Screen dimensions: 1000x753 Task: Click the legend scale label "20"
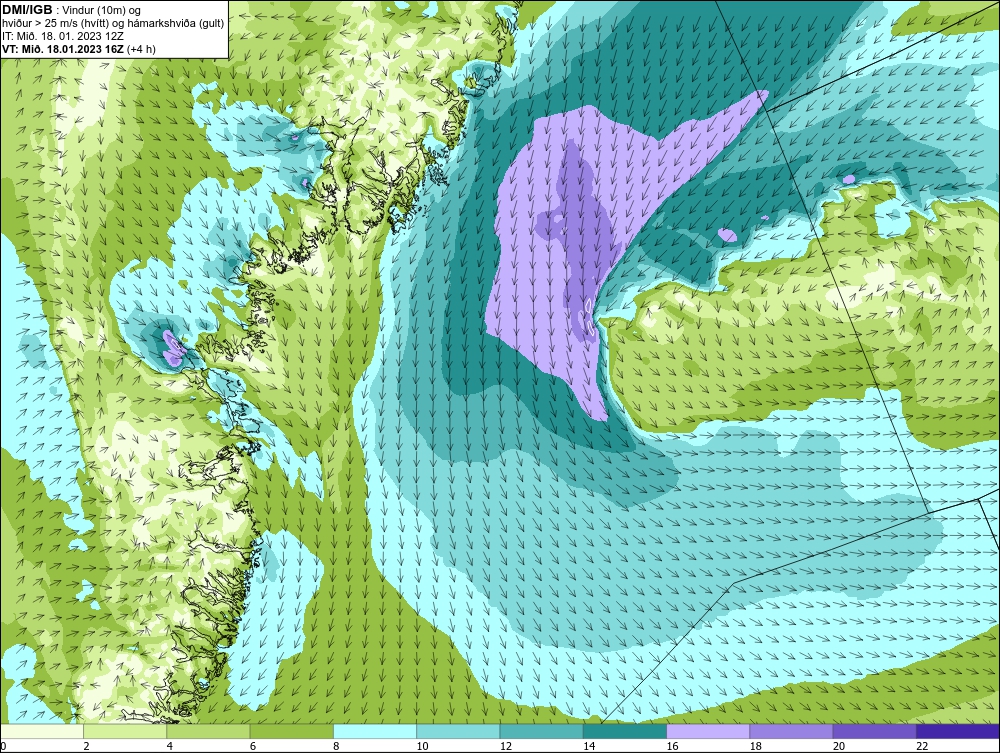[x=838, y=746]
